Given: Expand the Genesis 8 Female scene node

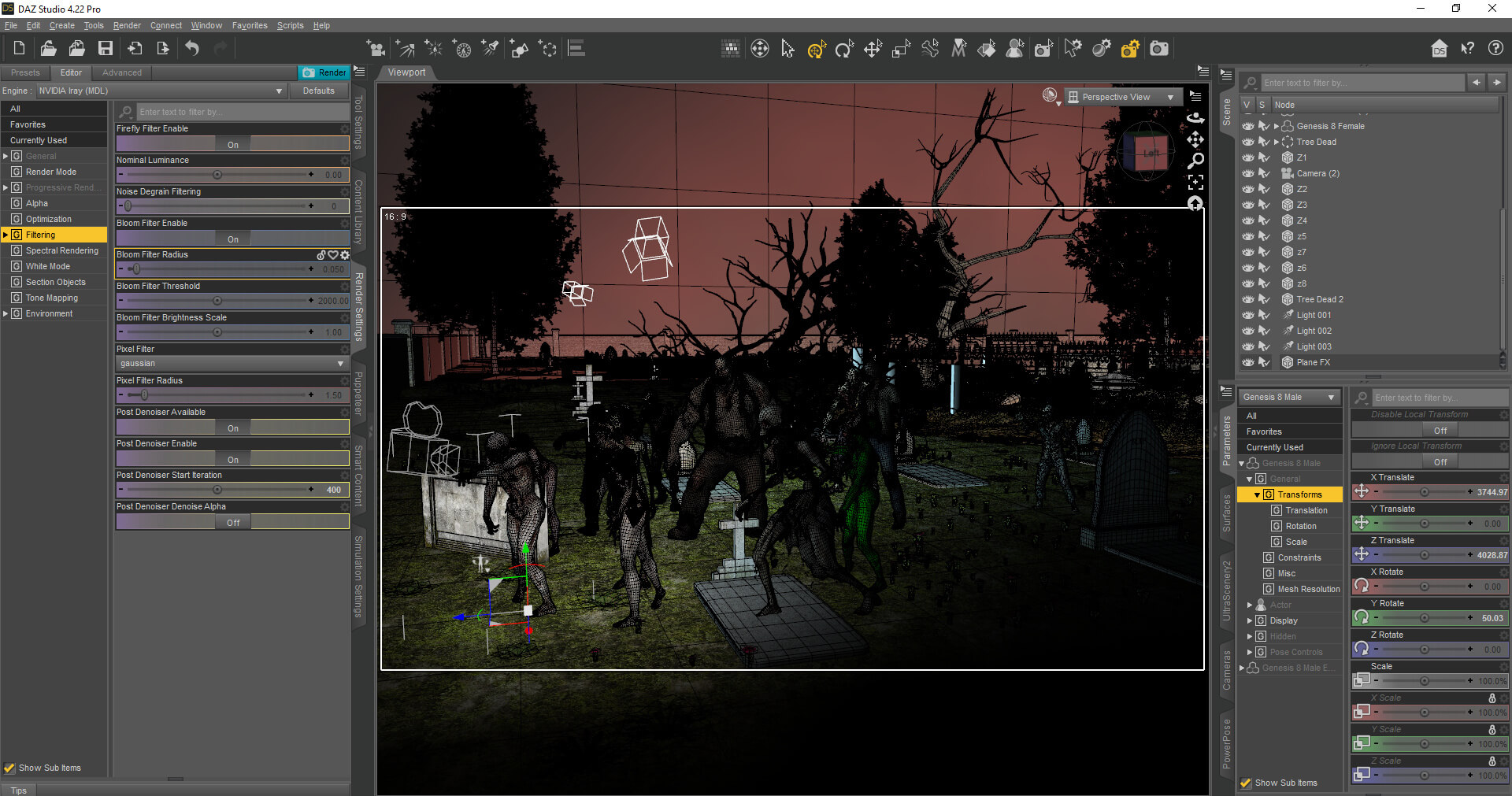Looking at the screenshot, I should tap(1276, 126).
